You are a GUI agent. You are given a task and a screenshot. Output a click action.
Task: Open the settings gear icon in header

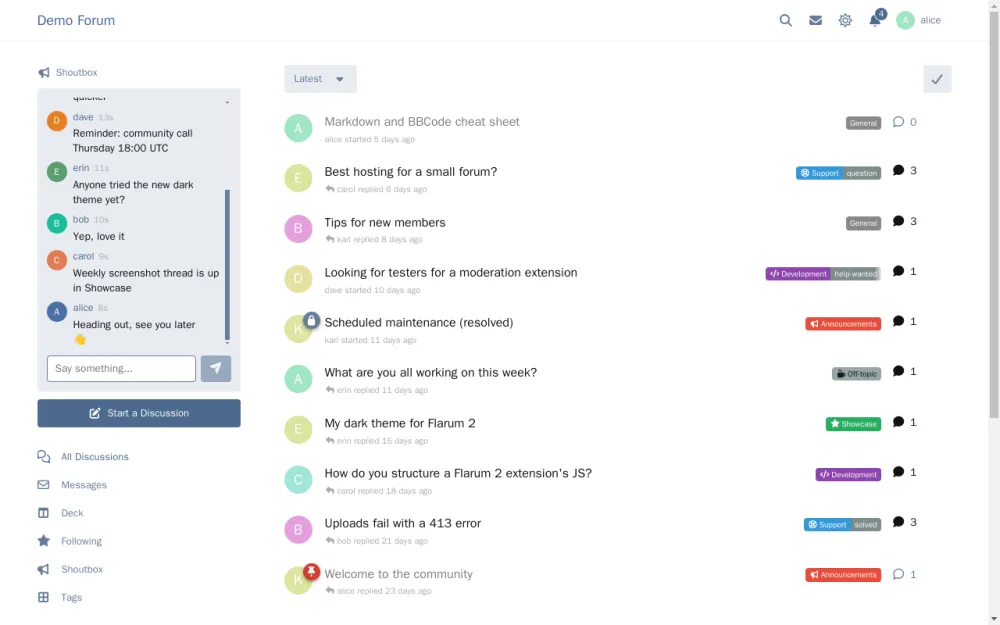845,20
